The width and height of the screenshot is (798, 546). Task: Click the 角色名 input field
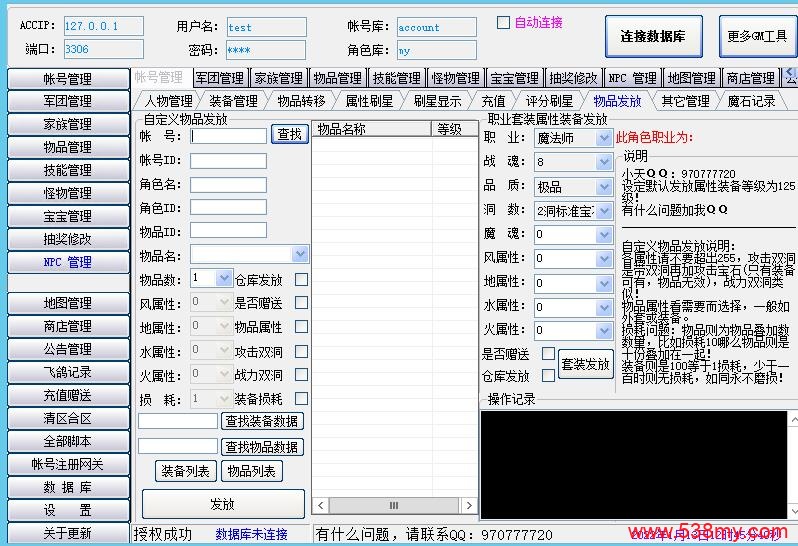[x=229, y=185]
